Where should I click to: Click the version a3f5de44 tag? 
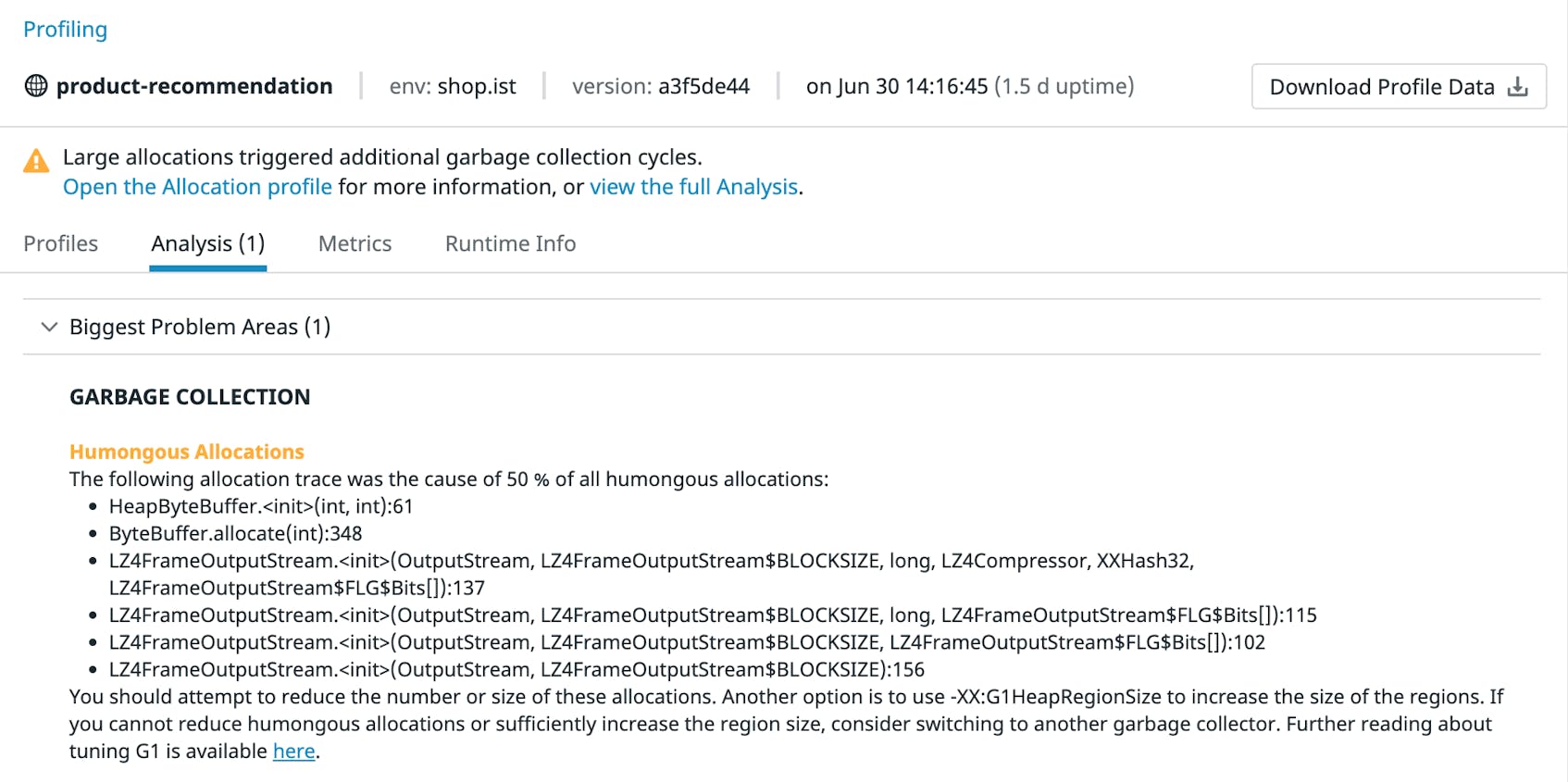click(660, 86)
